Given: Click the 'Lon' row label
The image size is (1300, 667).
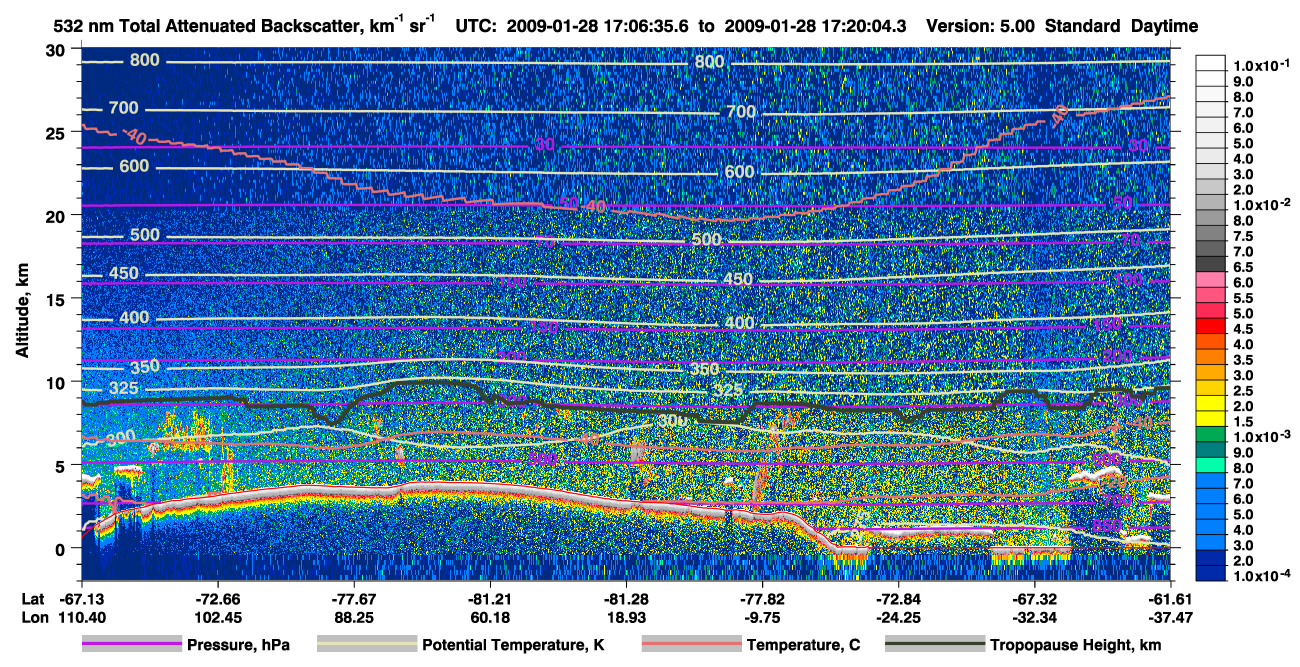Looking at the screenshot, I should pyautogui.click(x=34, y=617).
